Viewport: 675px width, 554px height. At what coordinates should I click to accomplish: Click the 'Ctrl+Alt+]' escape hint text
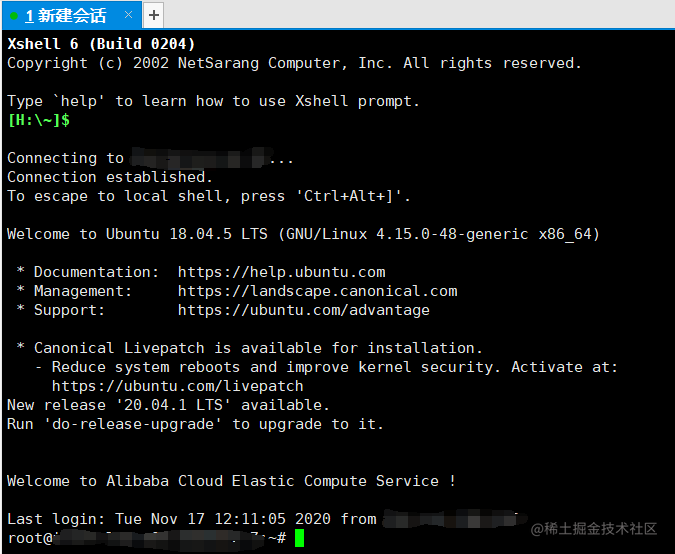pyautogui.click(x=353, y=196)
